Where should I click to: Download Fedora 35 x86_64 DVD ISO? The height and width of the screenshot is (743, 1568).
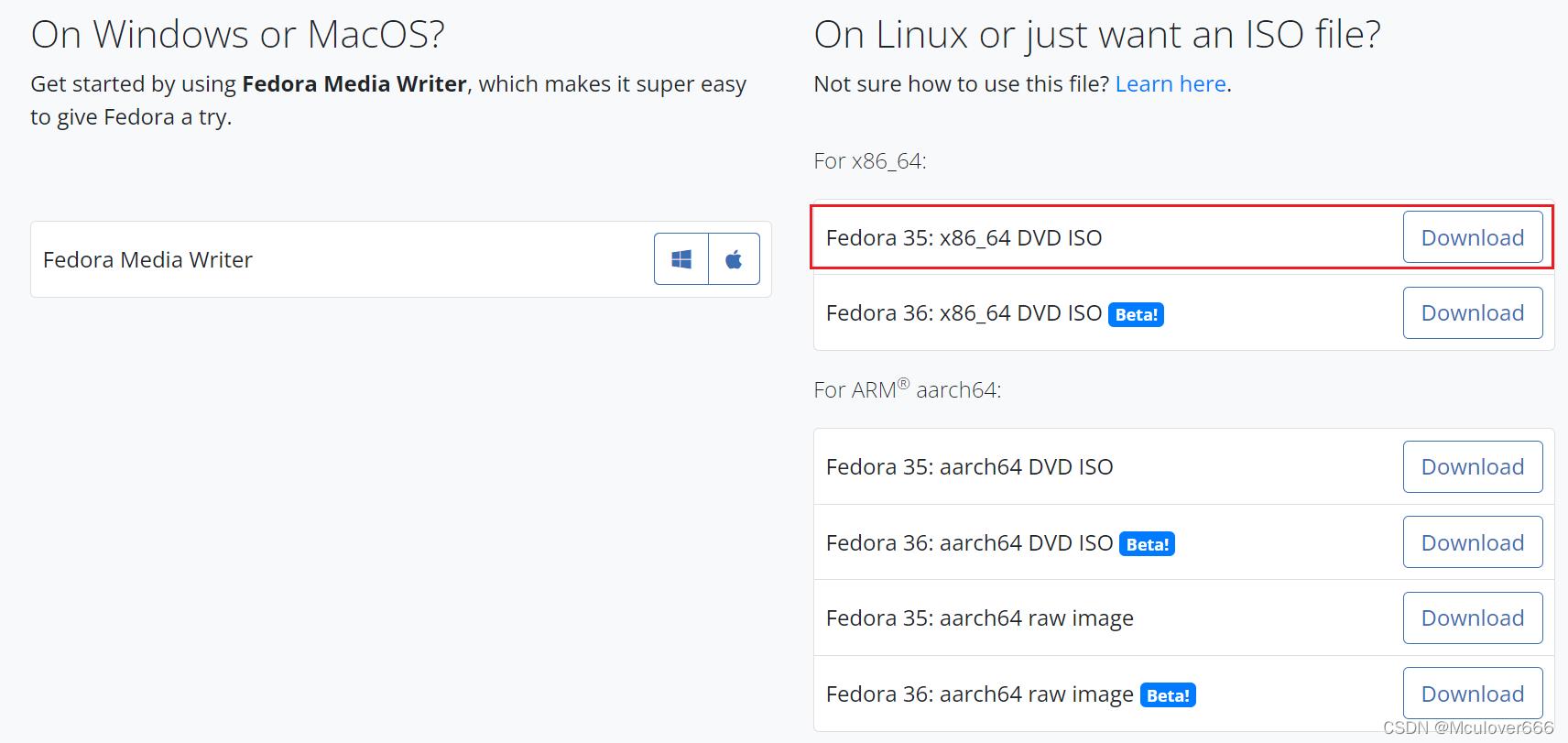pos(1473,237)
